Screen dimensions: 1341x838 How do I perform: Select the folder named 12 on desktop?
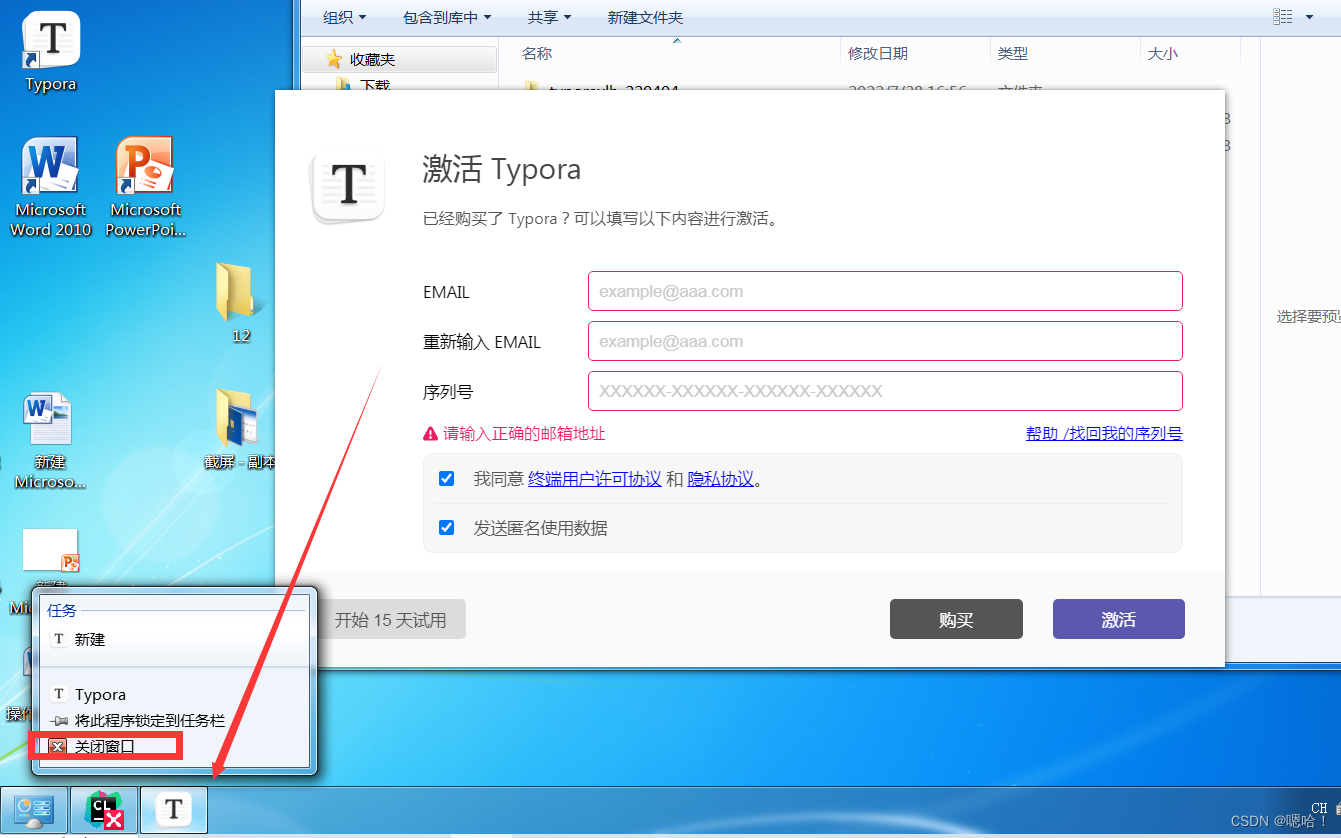[x=240, y=304]
